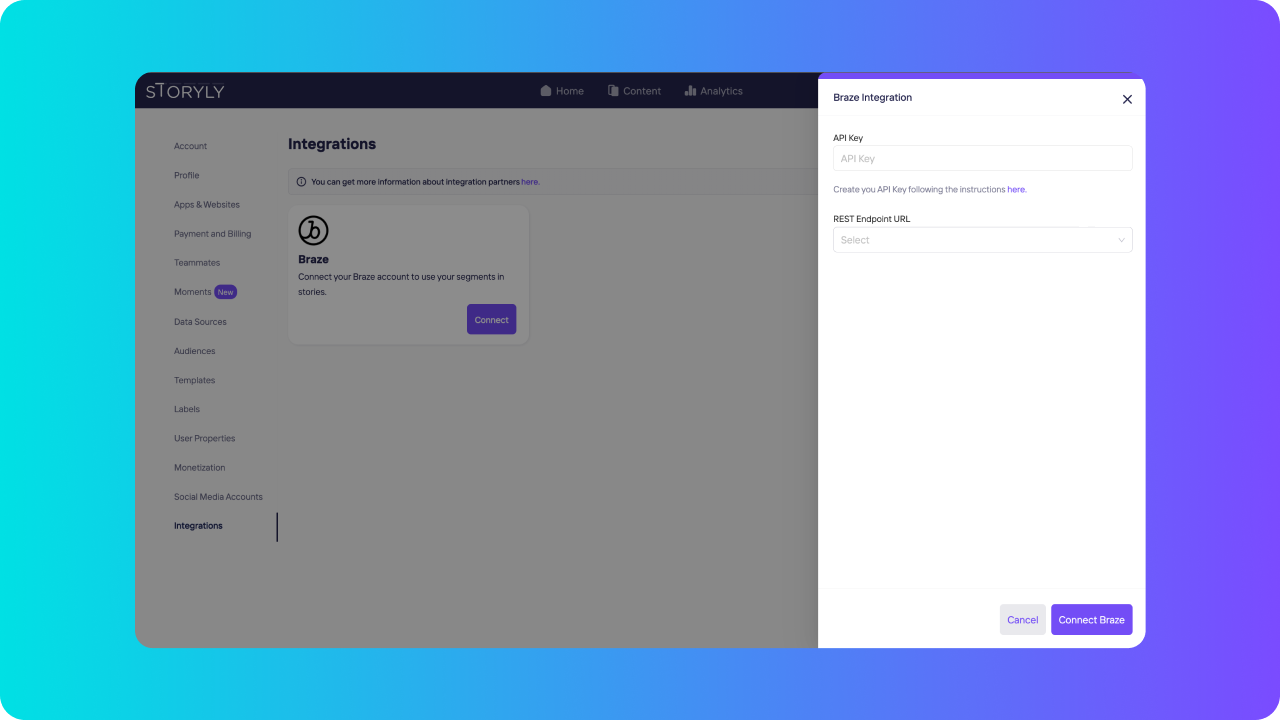Open Audiences in sidebar
The width and height of the screenshot is (1280, 720).
(x=194, y=351)
